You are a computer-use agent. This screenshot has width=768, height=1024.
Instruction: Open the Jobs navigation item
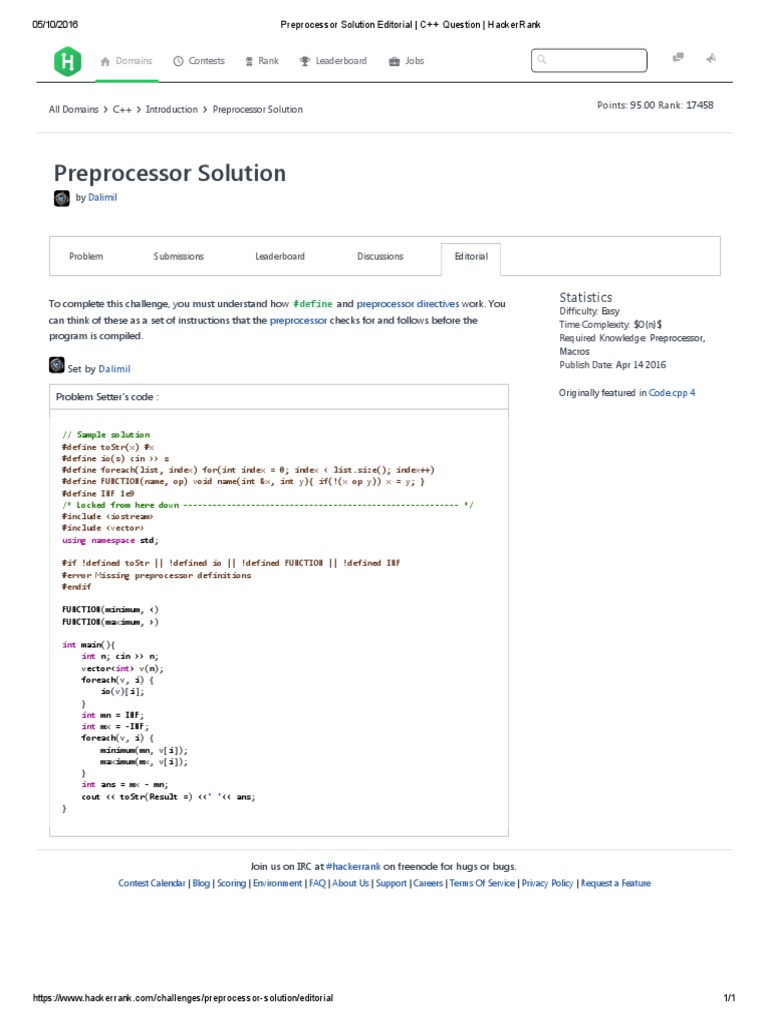point(407,61)
